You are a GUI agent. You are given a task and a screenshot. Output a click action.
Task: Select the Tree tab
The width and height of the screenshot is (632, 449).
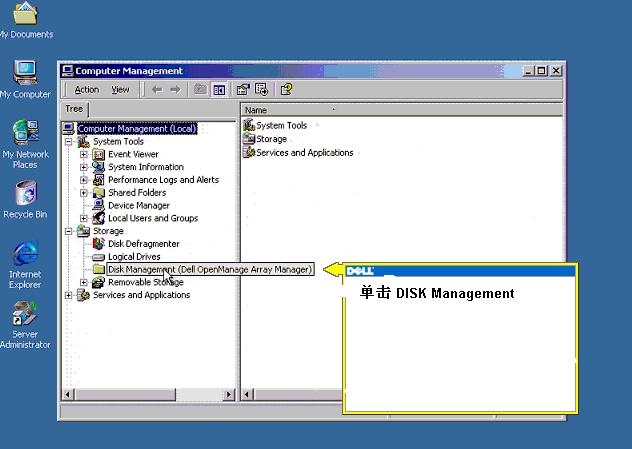[74, 109]
